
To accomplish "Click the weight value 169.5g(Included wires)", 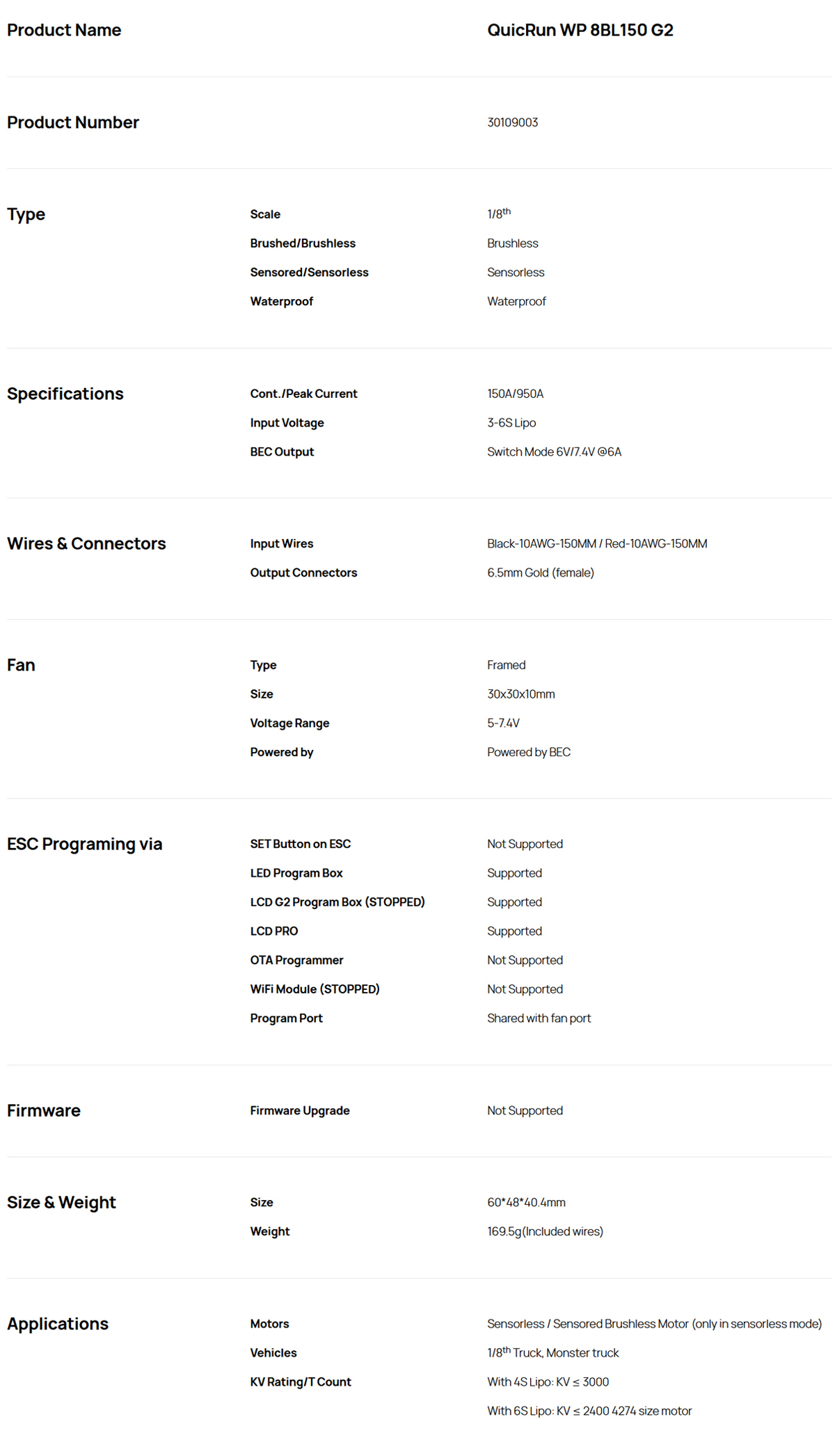I will tap(545, 1231).
